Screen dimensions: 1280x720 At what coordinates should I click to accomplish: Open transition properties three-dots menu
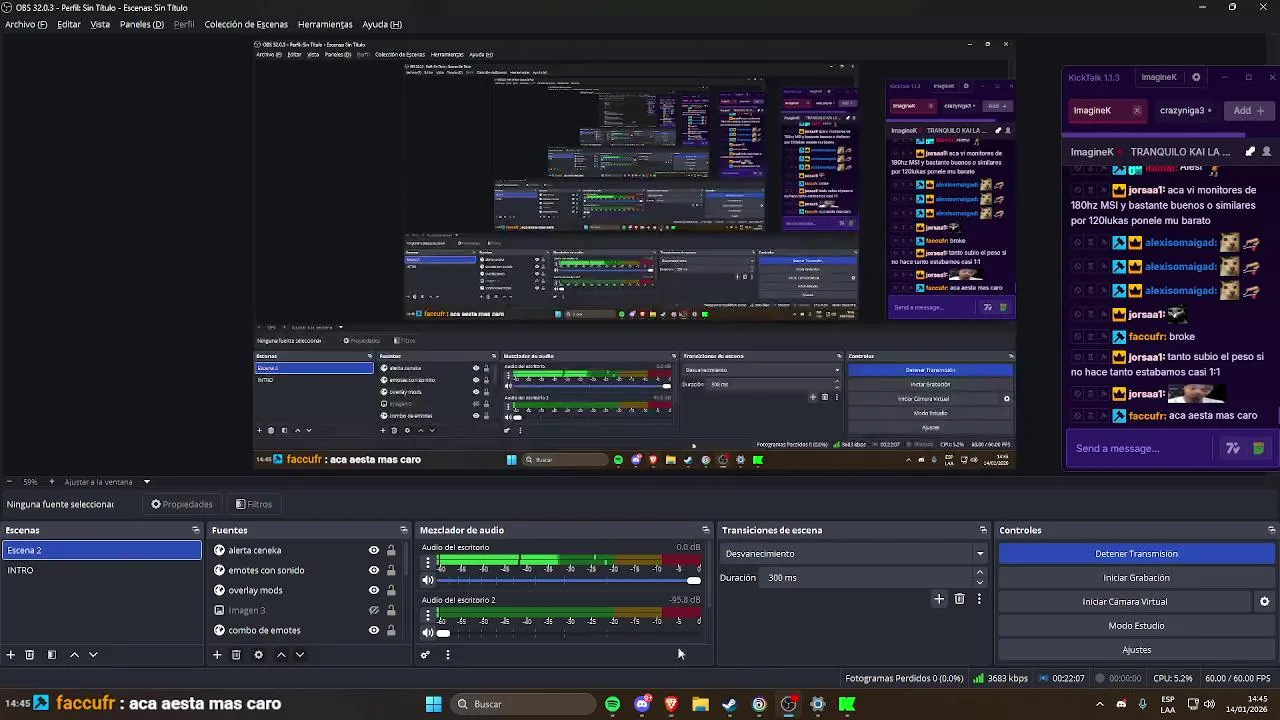[979, 599]
